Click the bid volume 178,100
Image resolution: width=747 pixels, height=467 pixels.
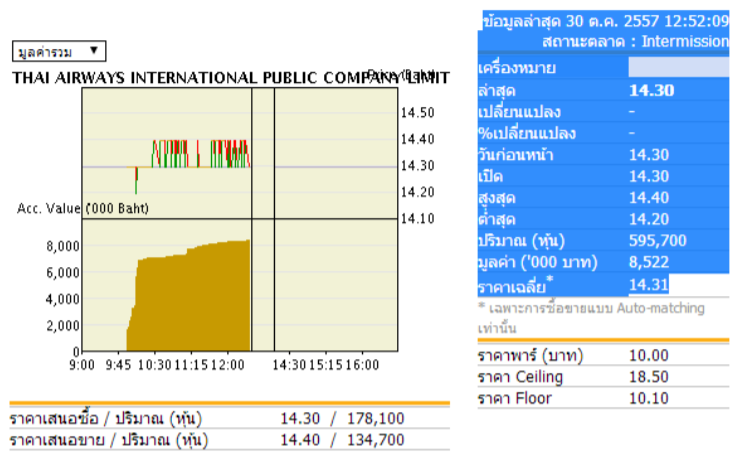(x=375, y=418)
